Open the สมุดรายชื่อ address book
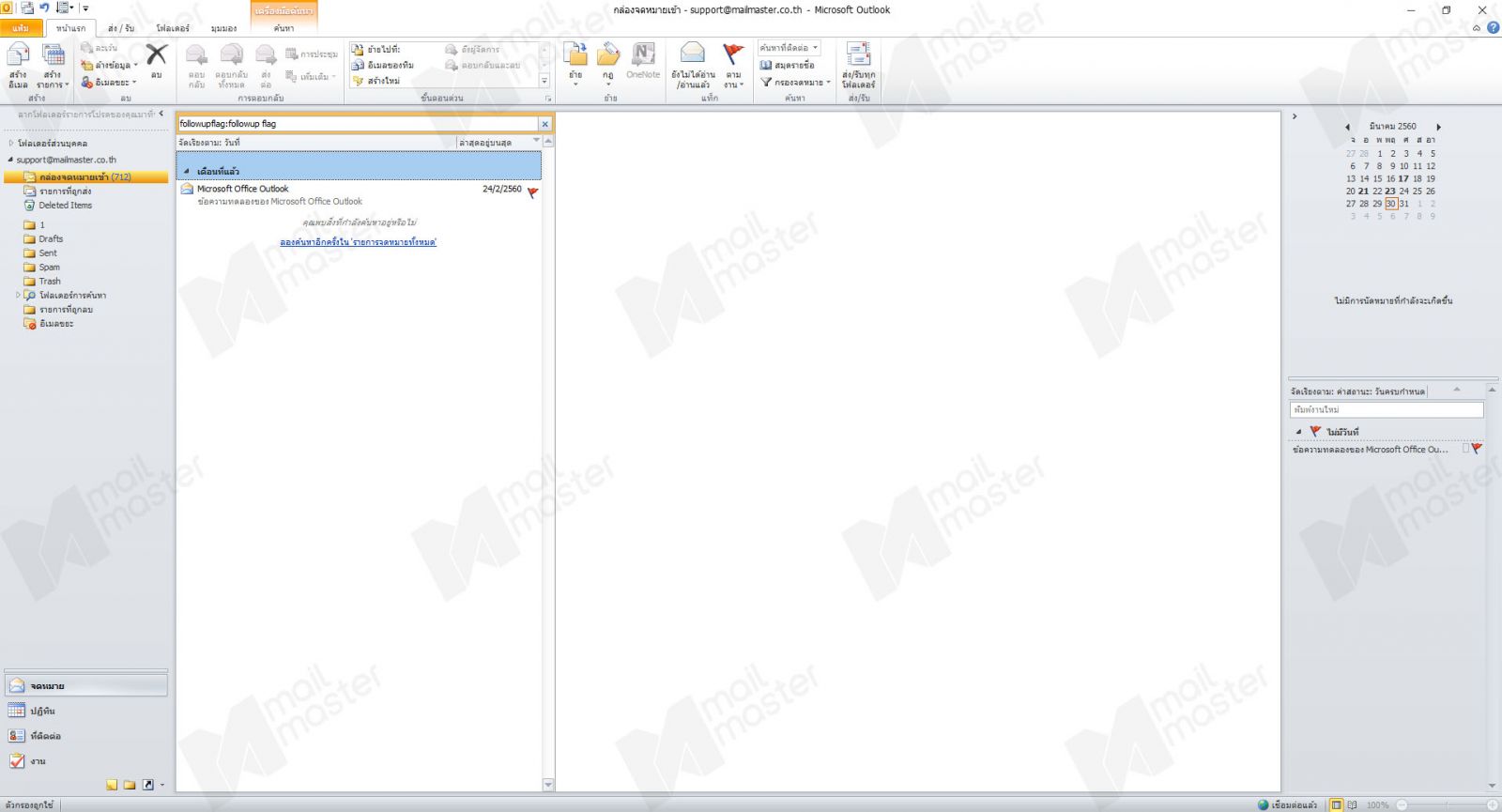1502x812 pixels. (788, 65)
